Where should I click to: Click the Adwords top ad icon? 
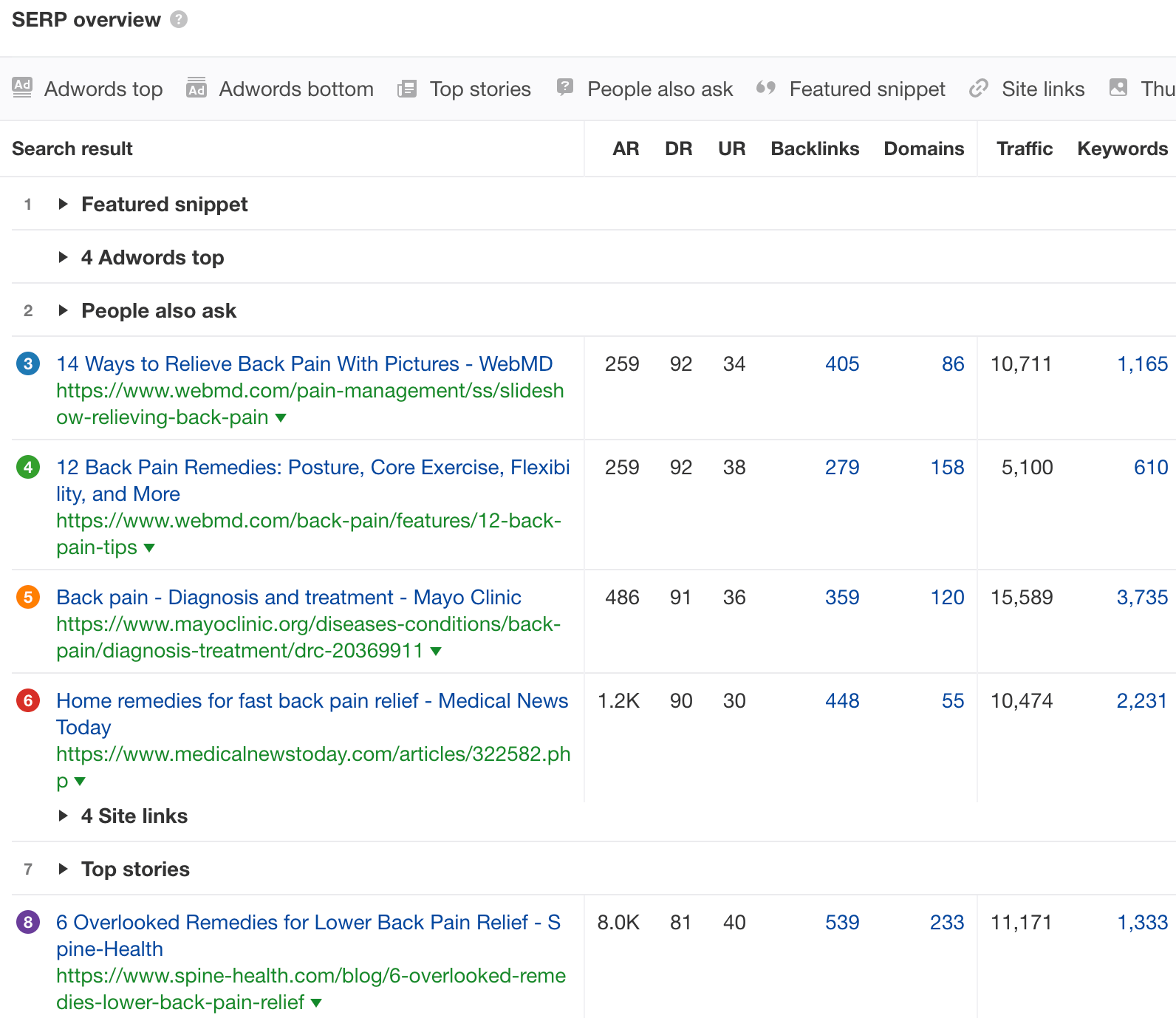click(x=22, y=88)
